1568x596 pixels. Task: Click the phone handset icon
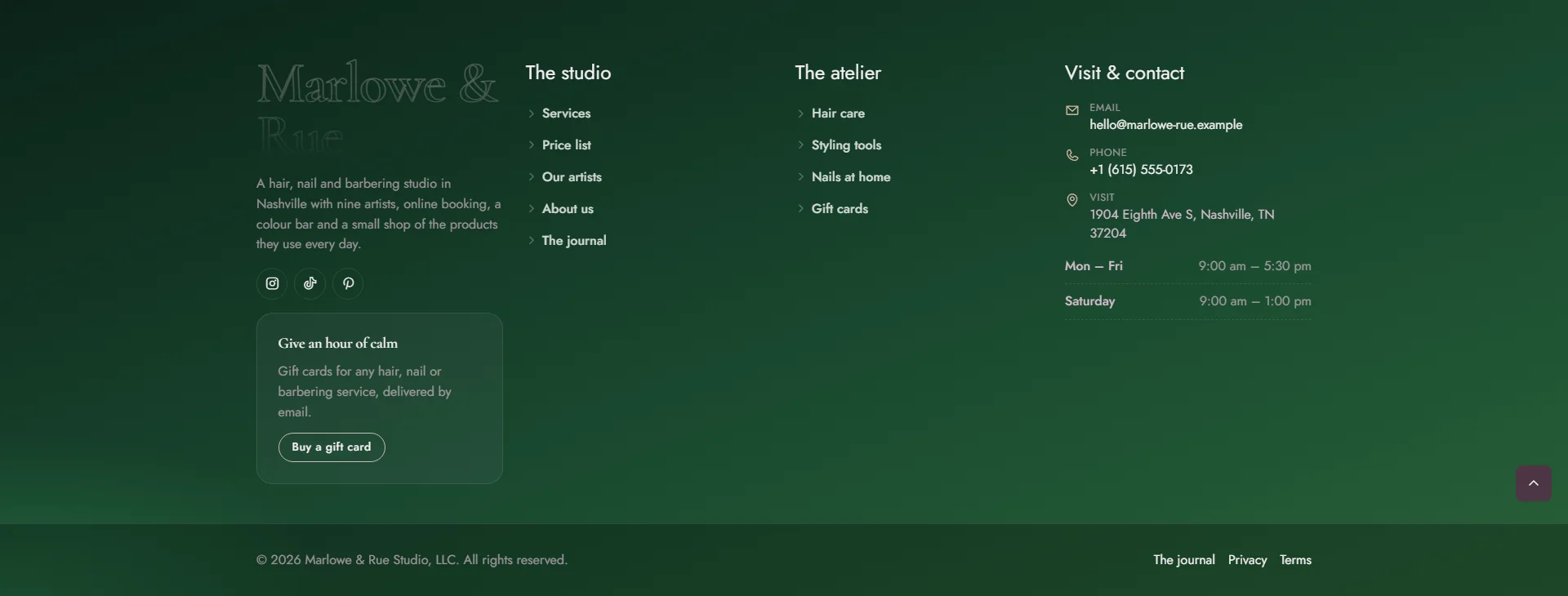coord(1072,155)
